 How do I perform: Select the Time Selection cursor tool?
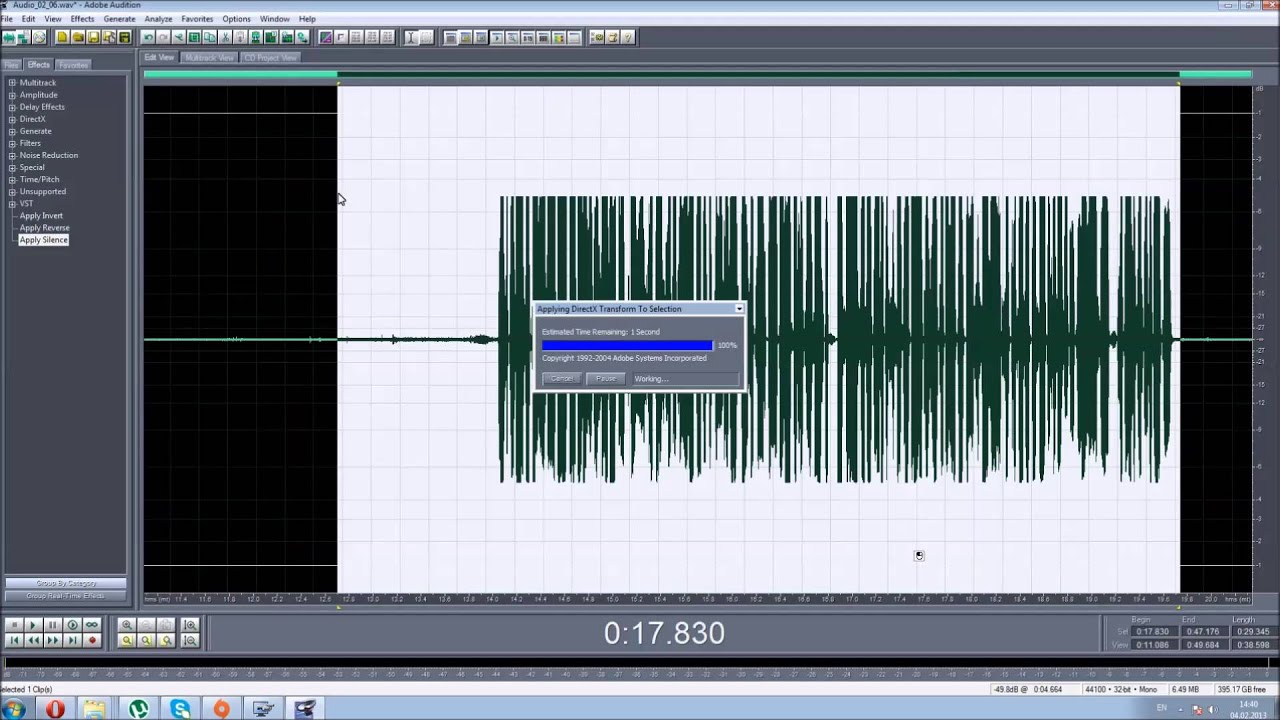(410, 37)
